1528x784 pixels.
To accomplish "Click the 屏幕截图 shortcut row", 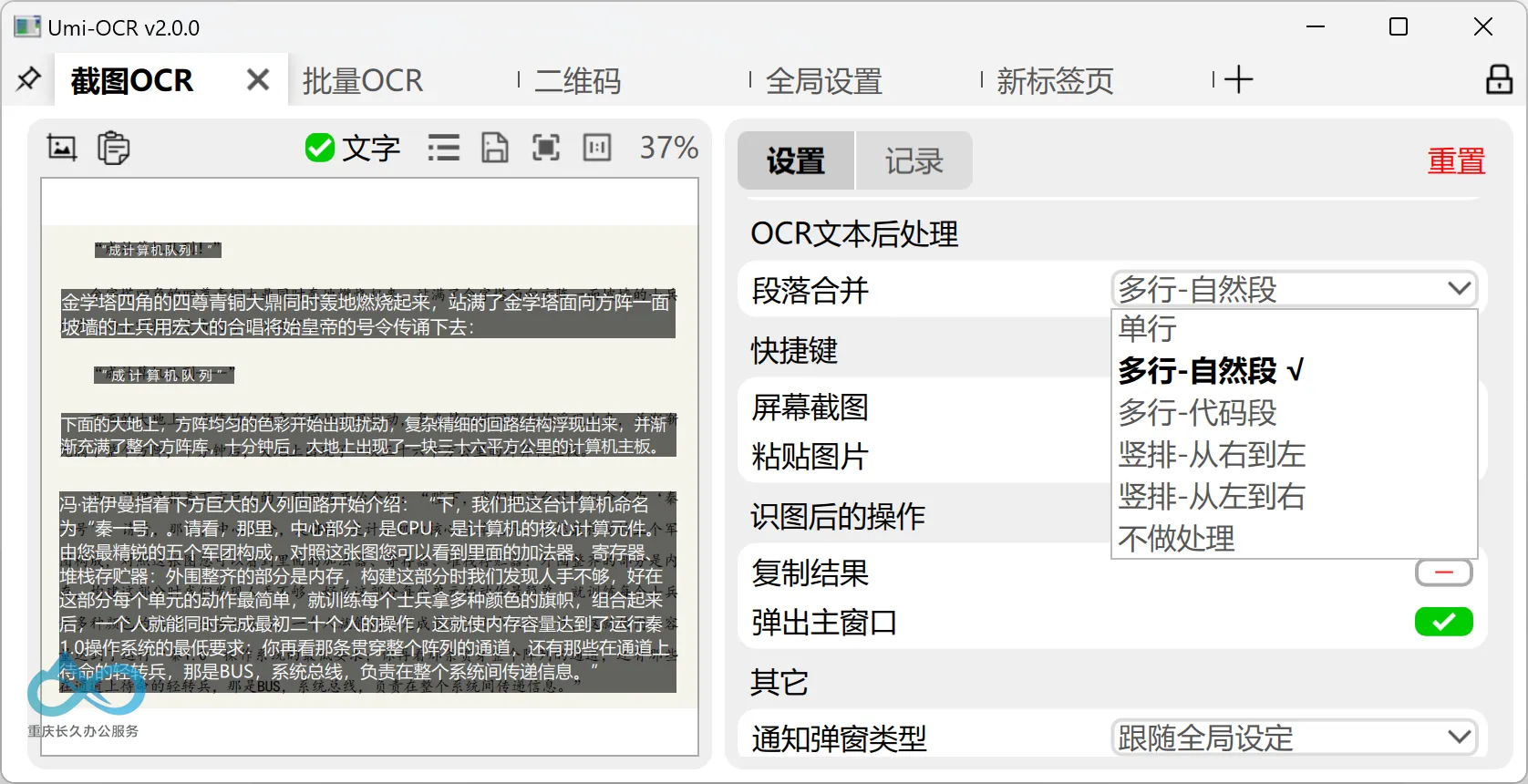I will tap(925, 407).
